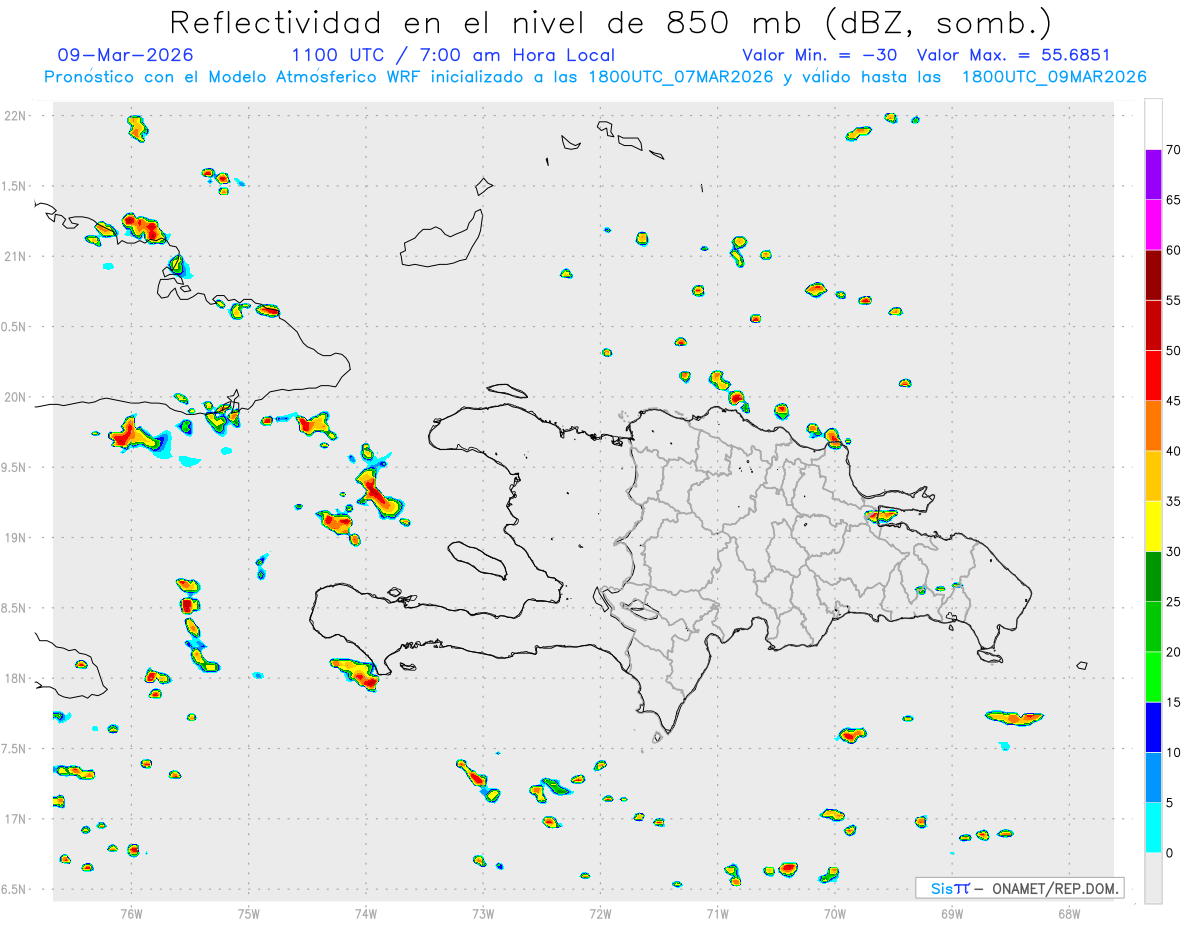
Task: Click the time '1100 UTC / 7:00 am Hora Local'
Action: (x=453, y=55)
